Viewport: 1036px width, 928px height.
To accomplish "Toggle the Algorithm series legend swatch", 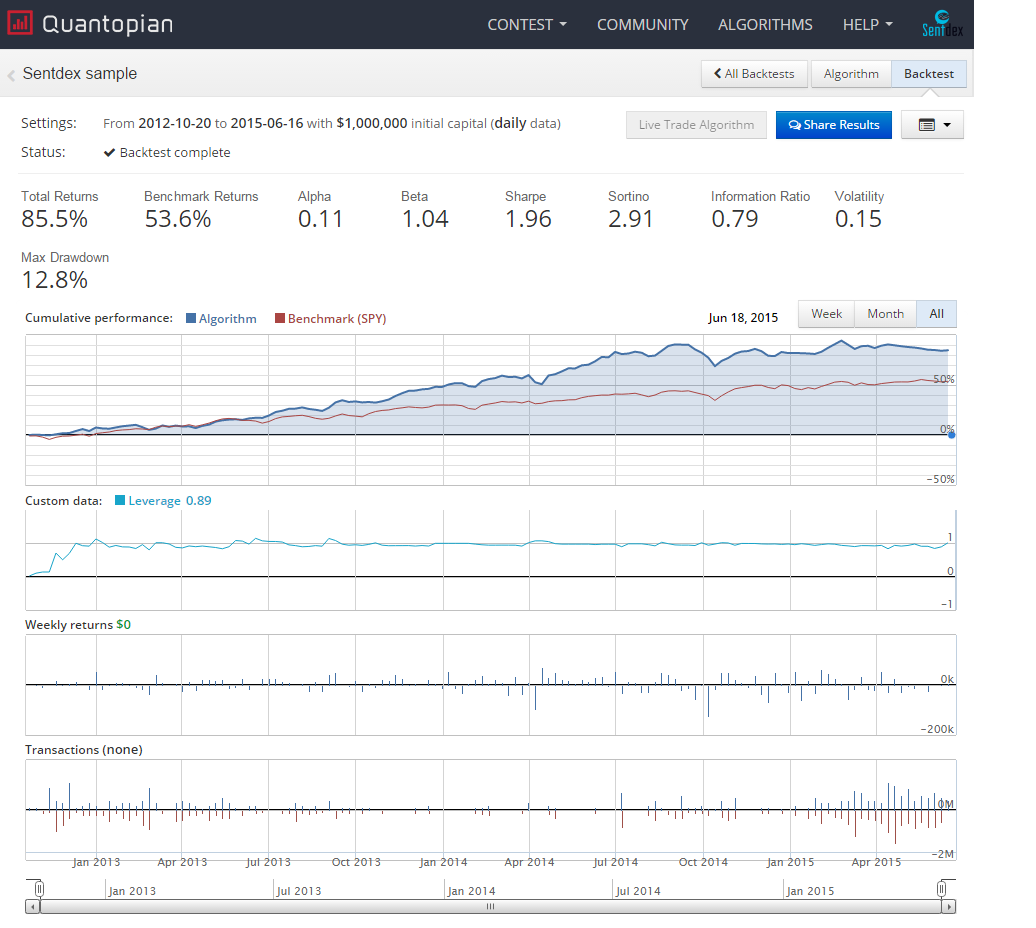I will pos(191,318).
